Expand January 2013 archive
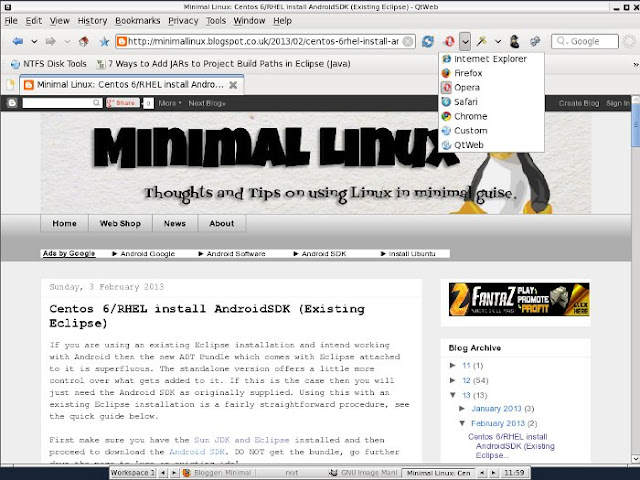 (462, 408)
